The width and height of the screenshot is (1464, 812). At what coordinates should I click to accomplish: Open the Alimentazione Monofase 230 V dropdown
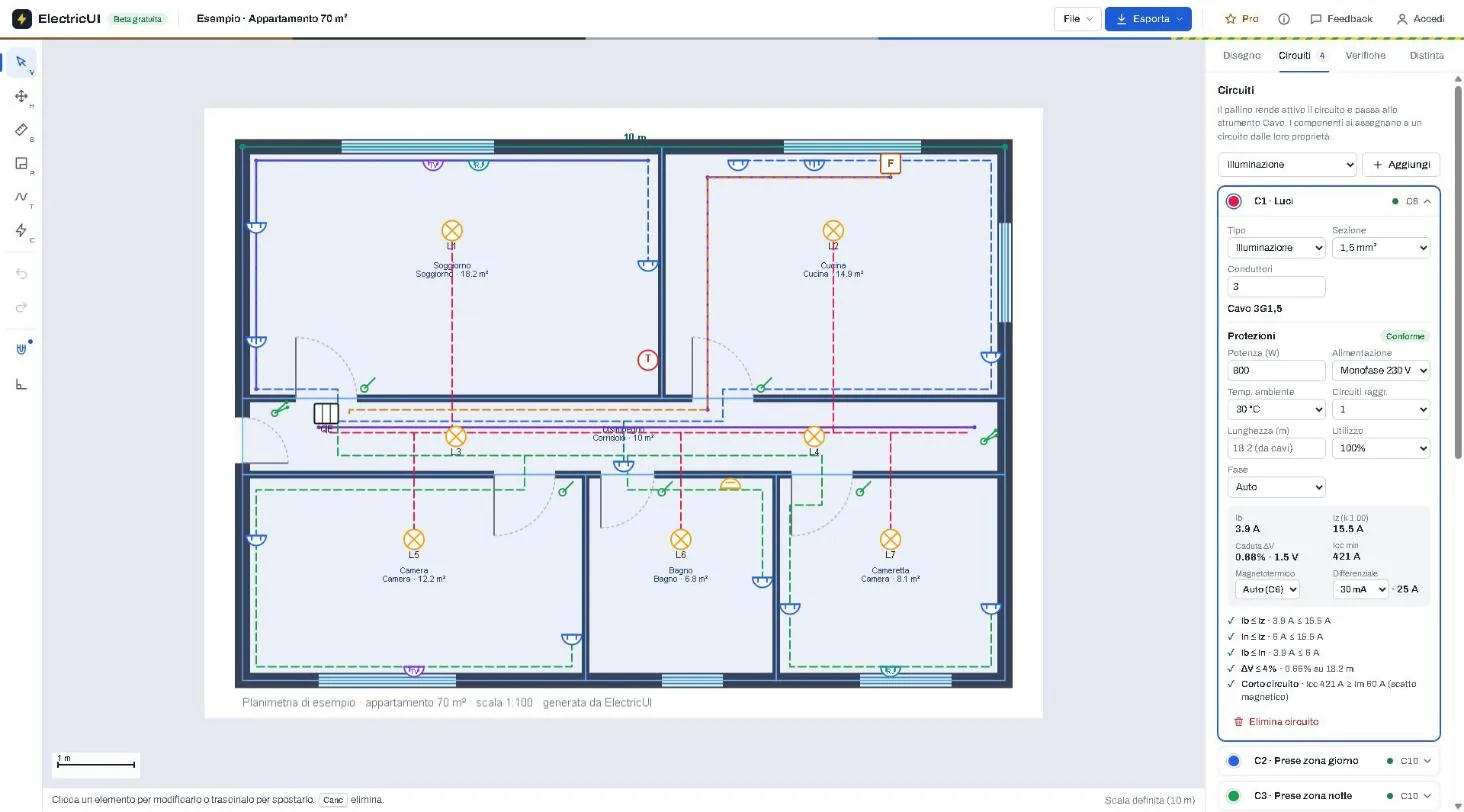click(1381, 370)
